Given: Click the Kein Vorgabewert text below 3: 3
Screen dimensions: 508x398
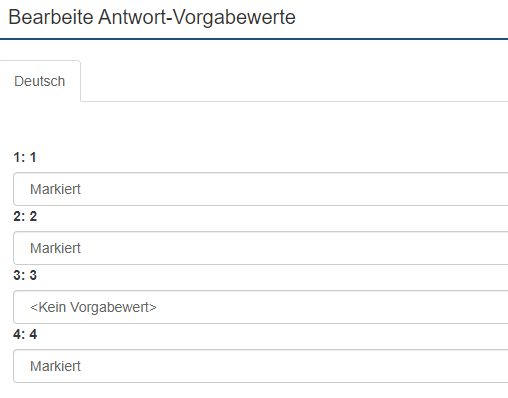Looking at the screenshot, I should coord(93,307).
